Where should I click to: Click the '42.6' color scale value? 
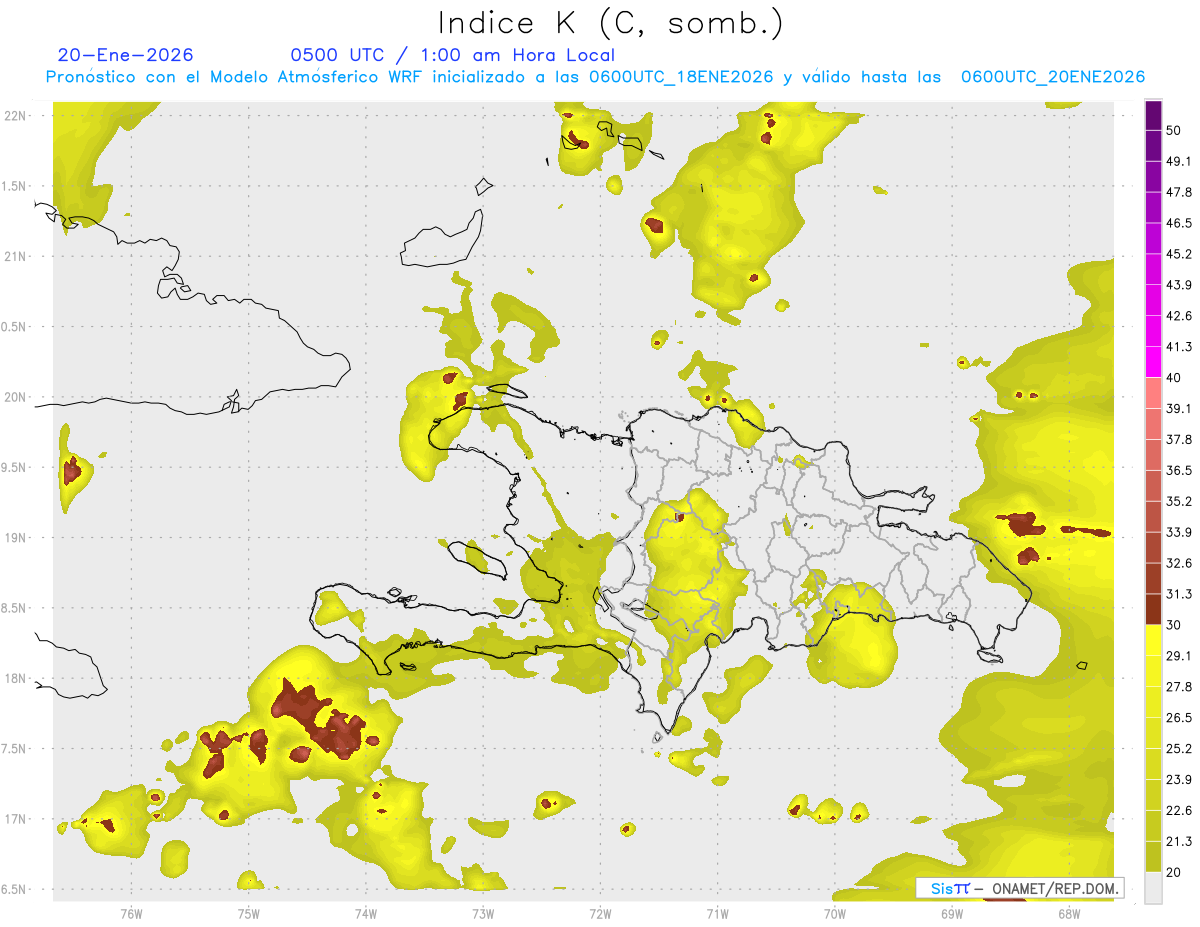click(1179, 316)
